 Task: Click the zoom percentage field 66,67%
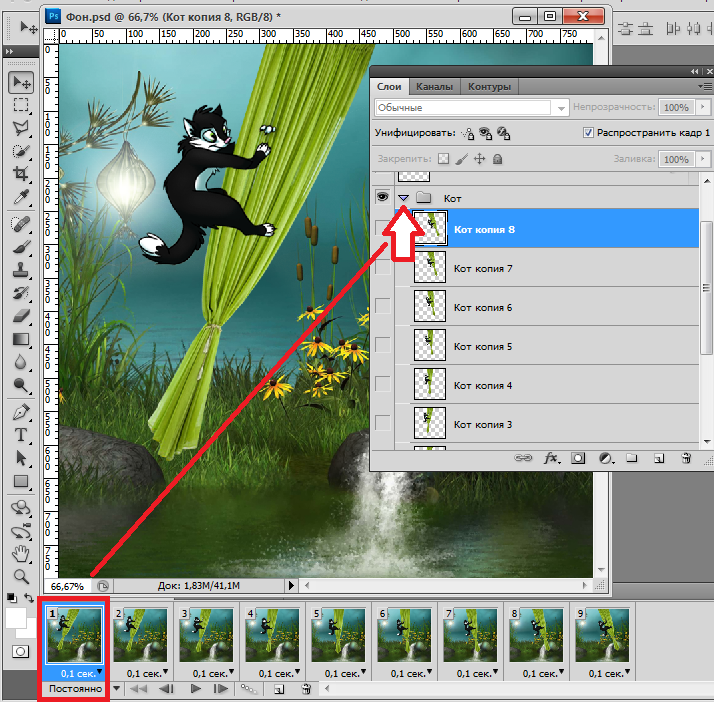tap(67, 586)
